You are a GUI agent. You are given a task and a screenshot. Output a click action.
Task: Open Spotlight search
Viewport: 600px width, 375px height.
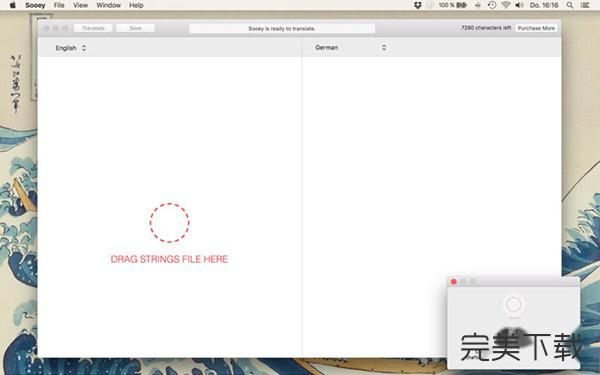[570, 5]
